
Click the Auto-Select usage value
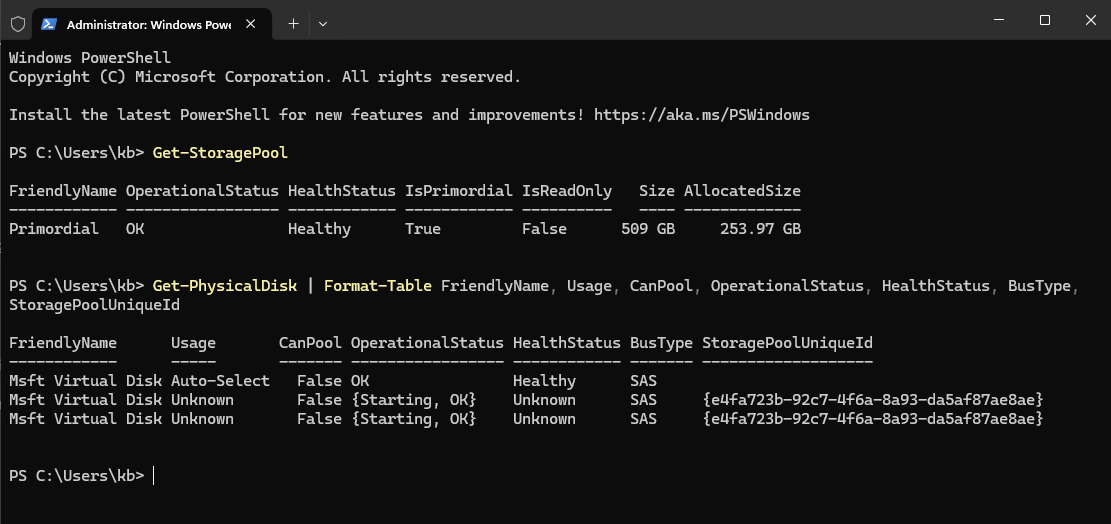click(220, 381)
